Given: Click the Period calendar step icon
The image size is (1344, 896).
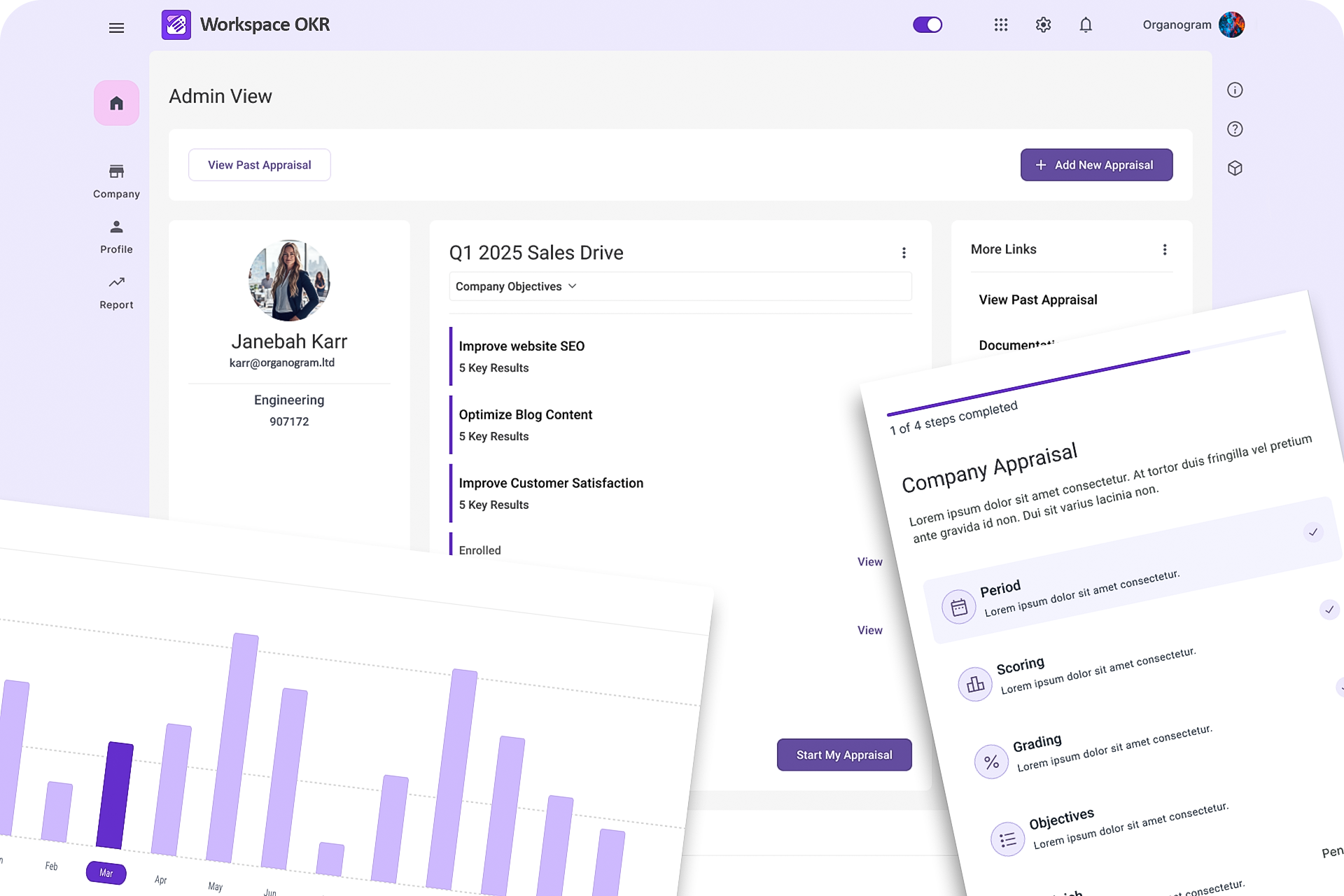Looking at the screenshot, I should tap(958, 606).
